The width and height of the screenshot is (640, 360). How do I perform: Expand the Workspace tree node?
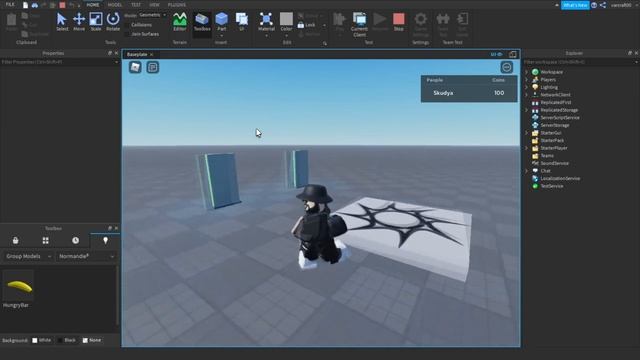coord(527,72)
